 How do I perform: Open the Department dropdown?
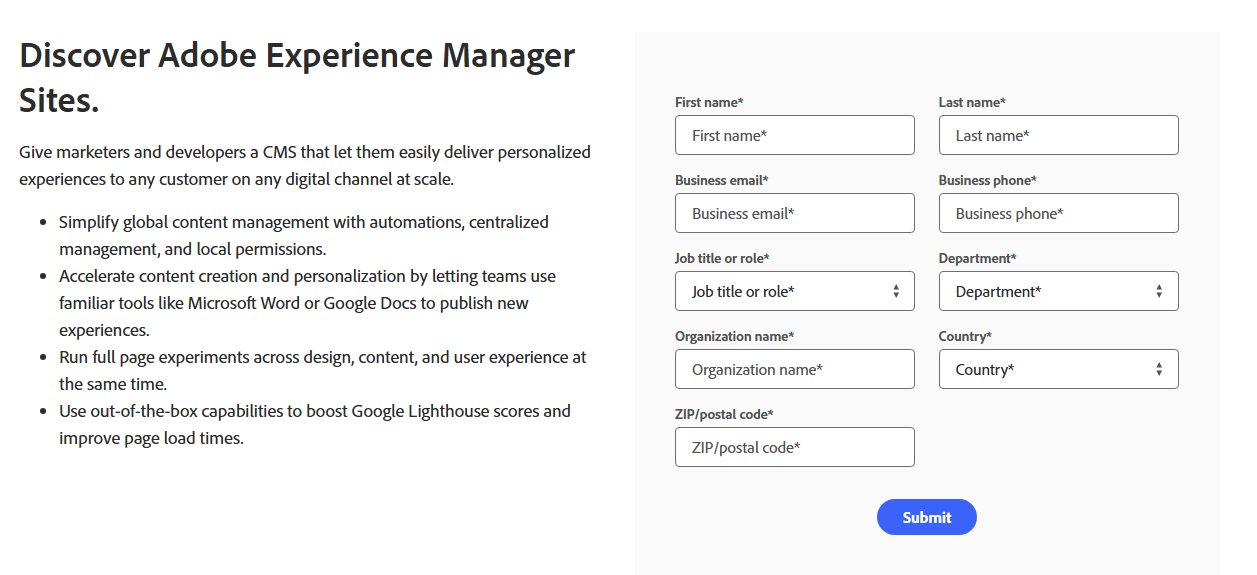click(x=1059, y=291)
